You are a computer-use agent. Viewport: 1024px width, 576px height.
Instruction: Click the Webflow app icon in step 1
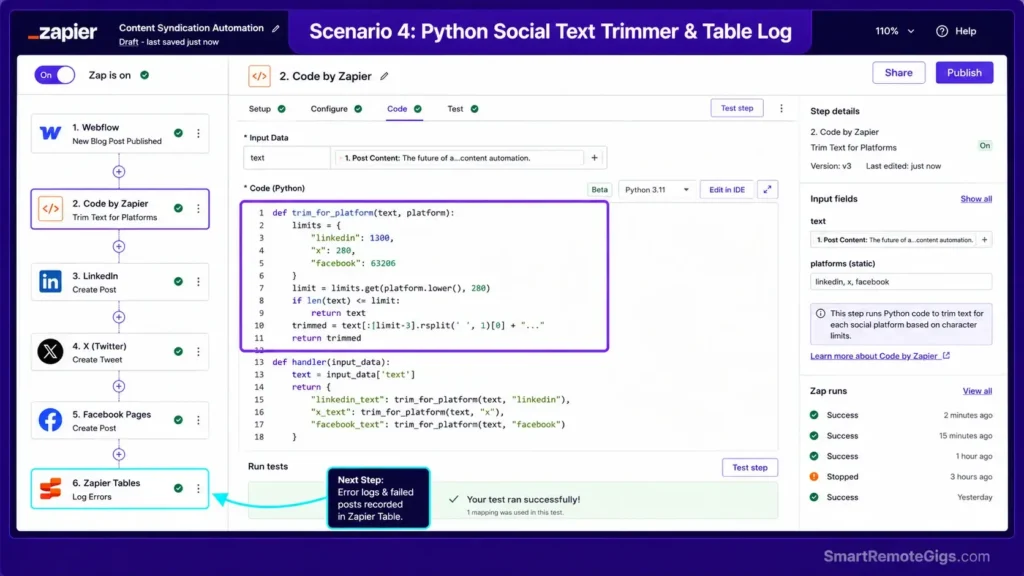[50, 133]
